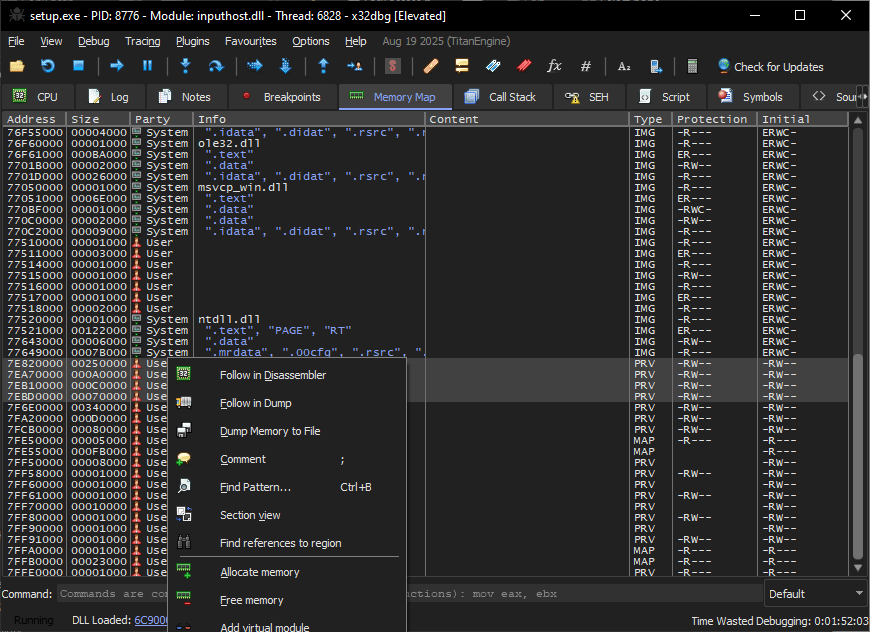Image resolution: width=870 pixels, height=632 pixels.
Task: Select Dump Memory to File
Action: point(270,431)
